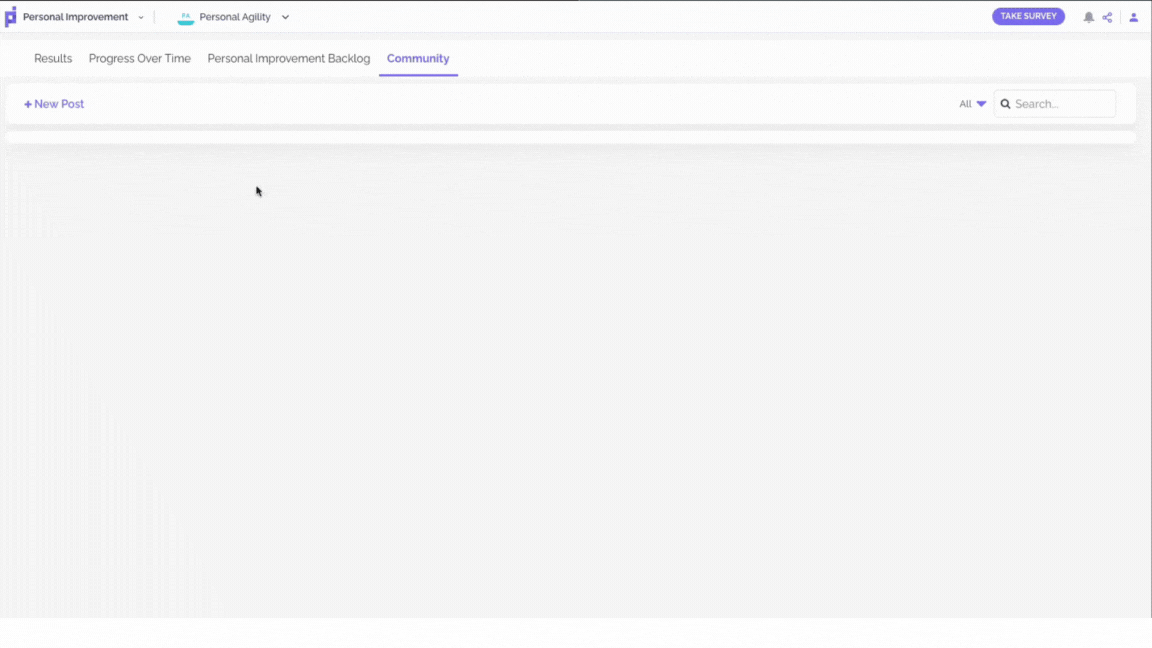1152x648 pixels.
Task: Click the share icon in header
Action: click(x=1107, y=17)
